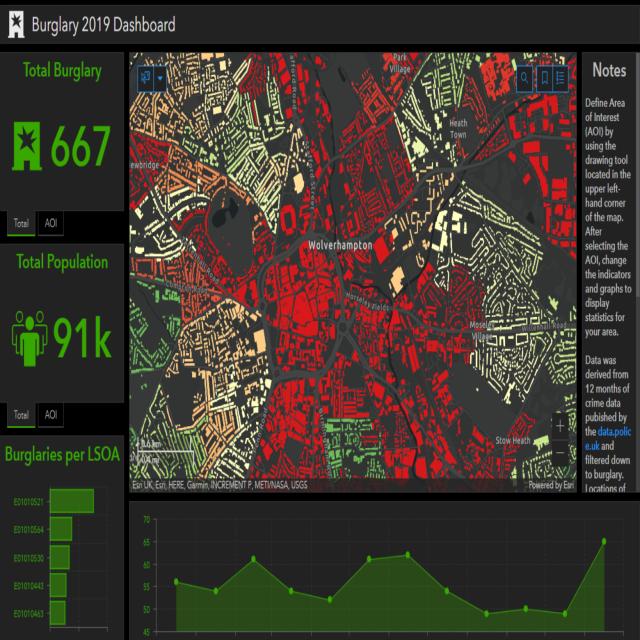640x640 pixels.
Task: Open the map bookmarks icon
Action: coord(545,77)
